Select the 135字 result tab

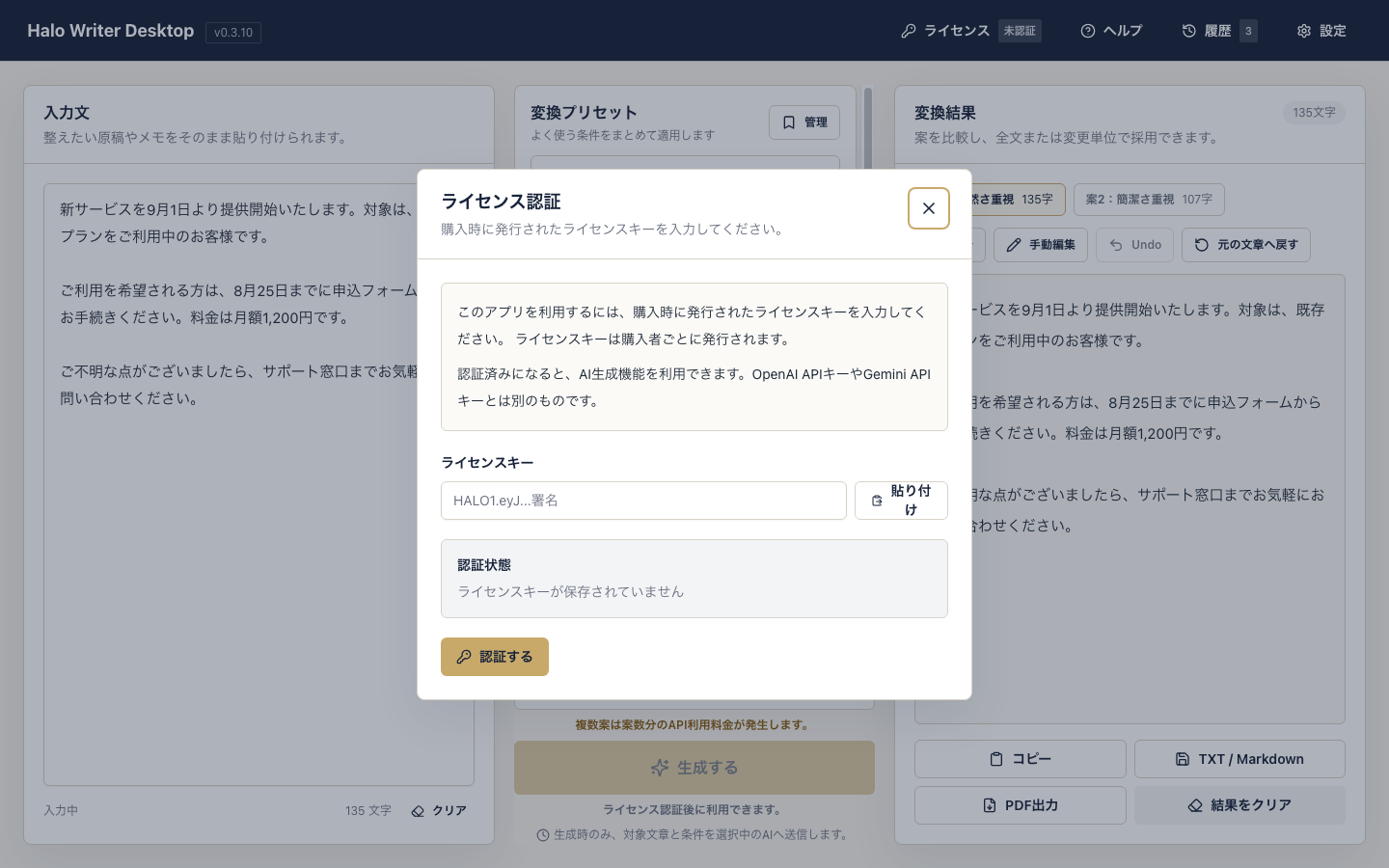tap(1018, 200)
